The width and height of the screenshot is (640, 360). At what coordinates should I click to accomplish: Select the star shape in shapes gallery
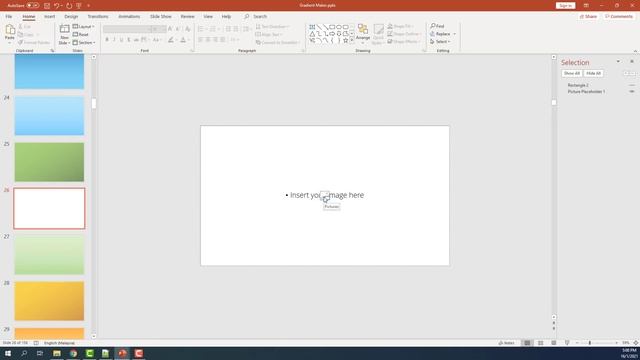pyautogui.click(x=345, y=40)
